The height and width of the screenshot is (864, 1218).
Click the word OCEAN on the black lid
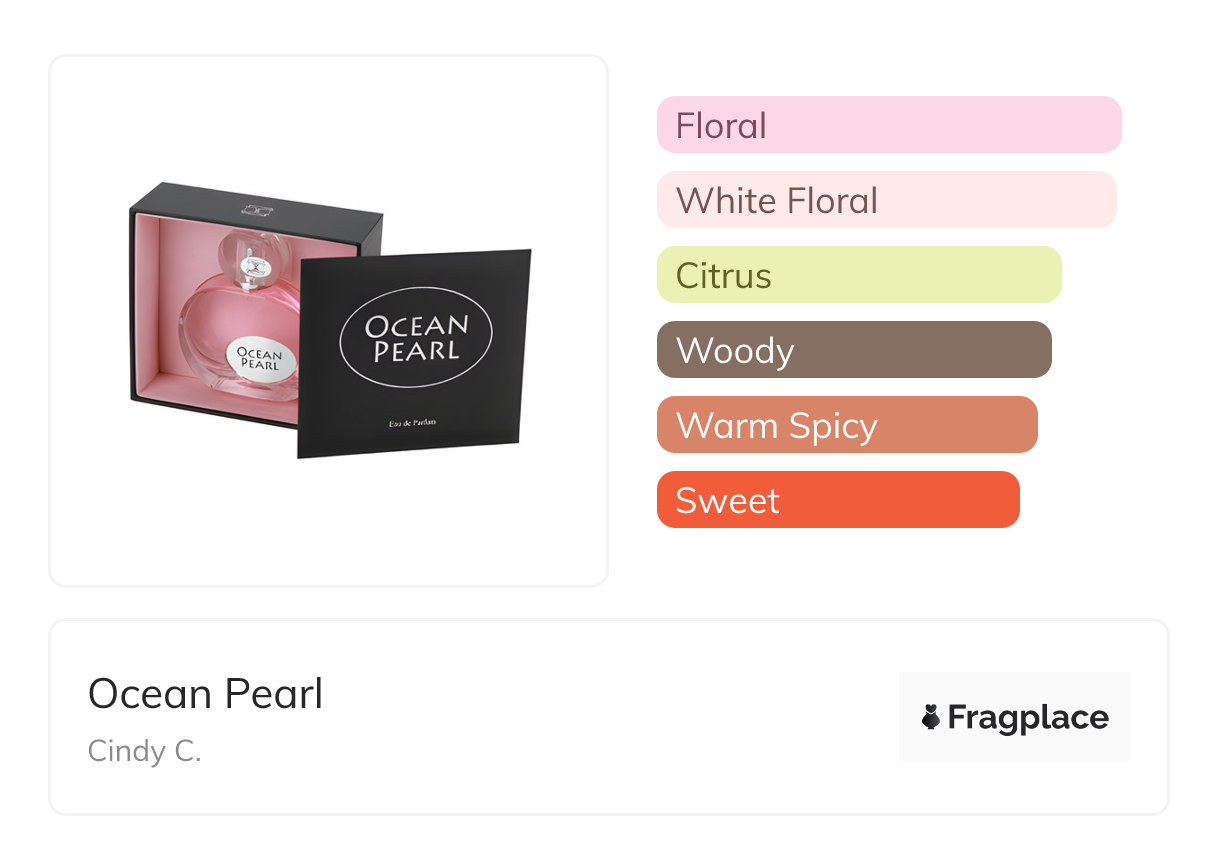(416, 326)
